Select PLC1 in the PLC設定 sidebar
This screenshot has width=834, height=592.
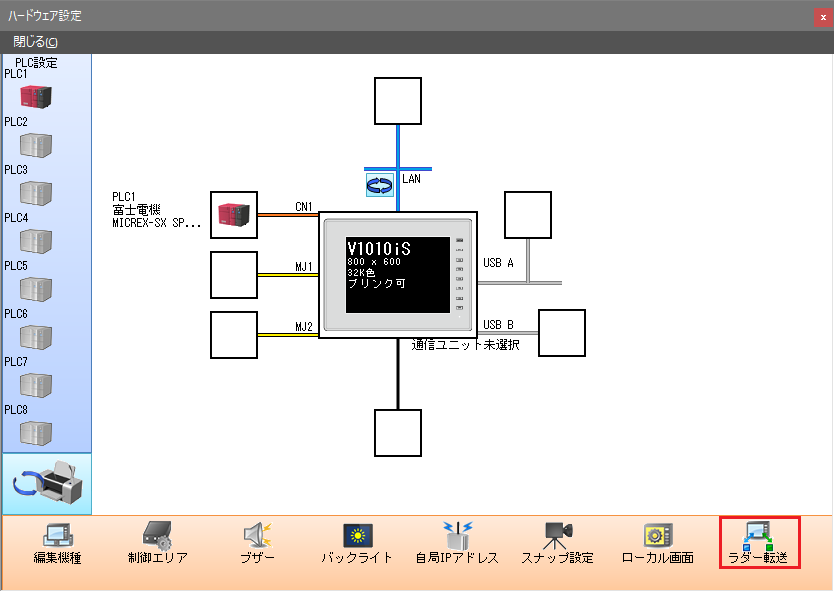(36, 97)
